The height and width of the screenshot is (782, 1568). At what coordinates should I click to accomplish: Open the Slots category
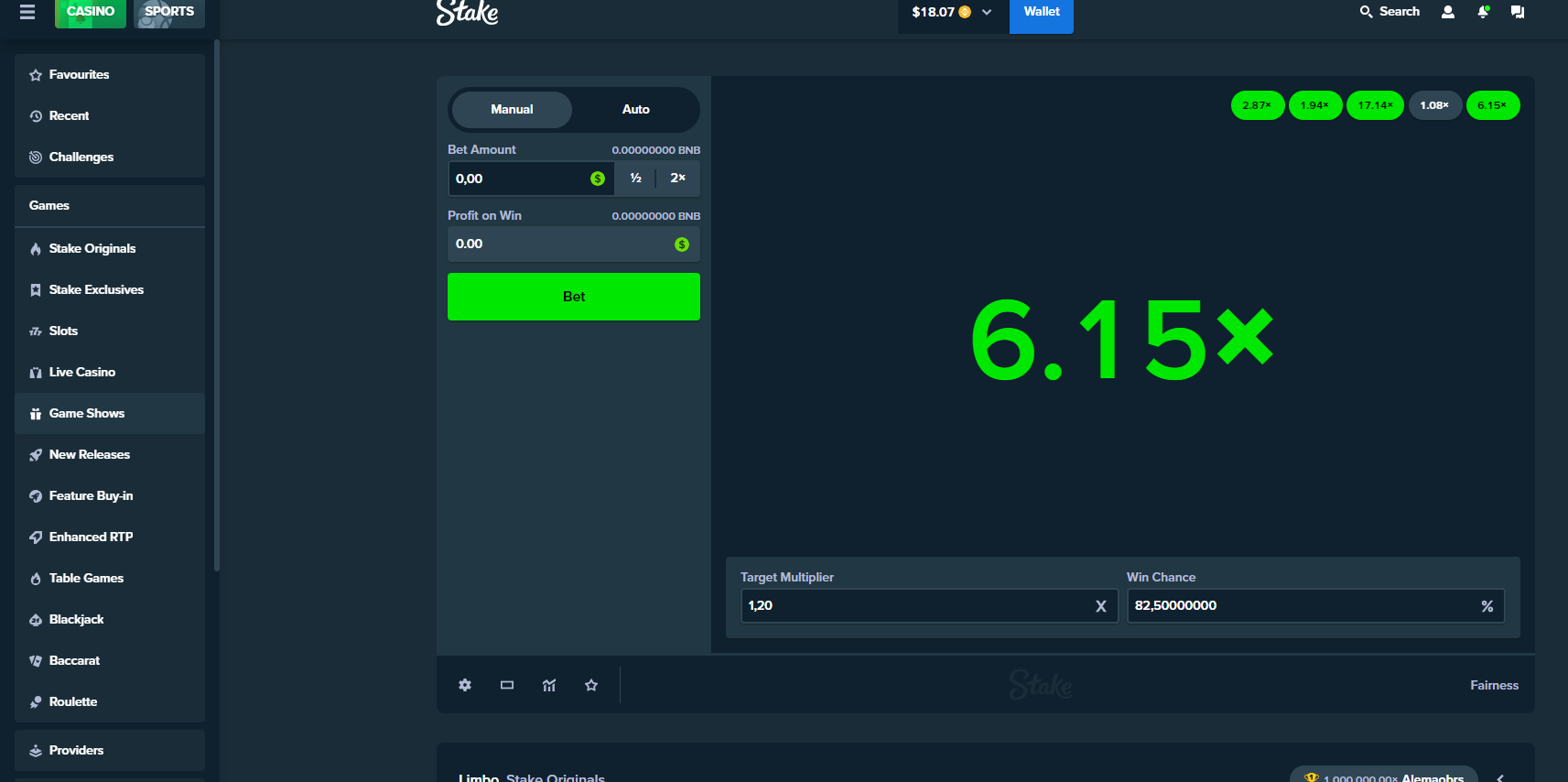110,331
